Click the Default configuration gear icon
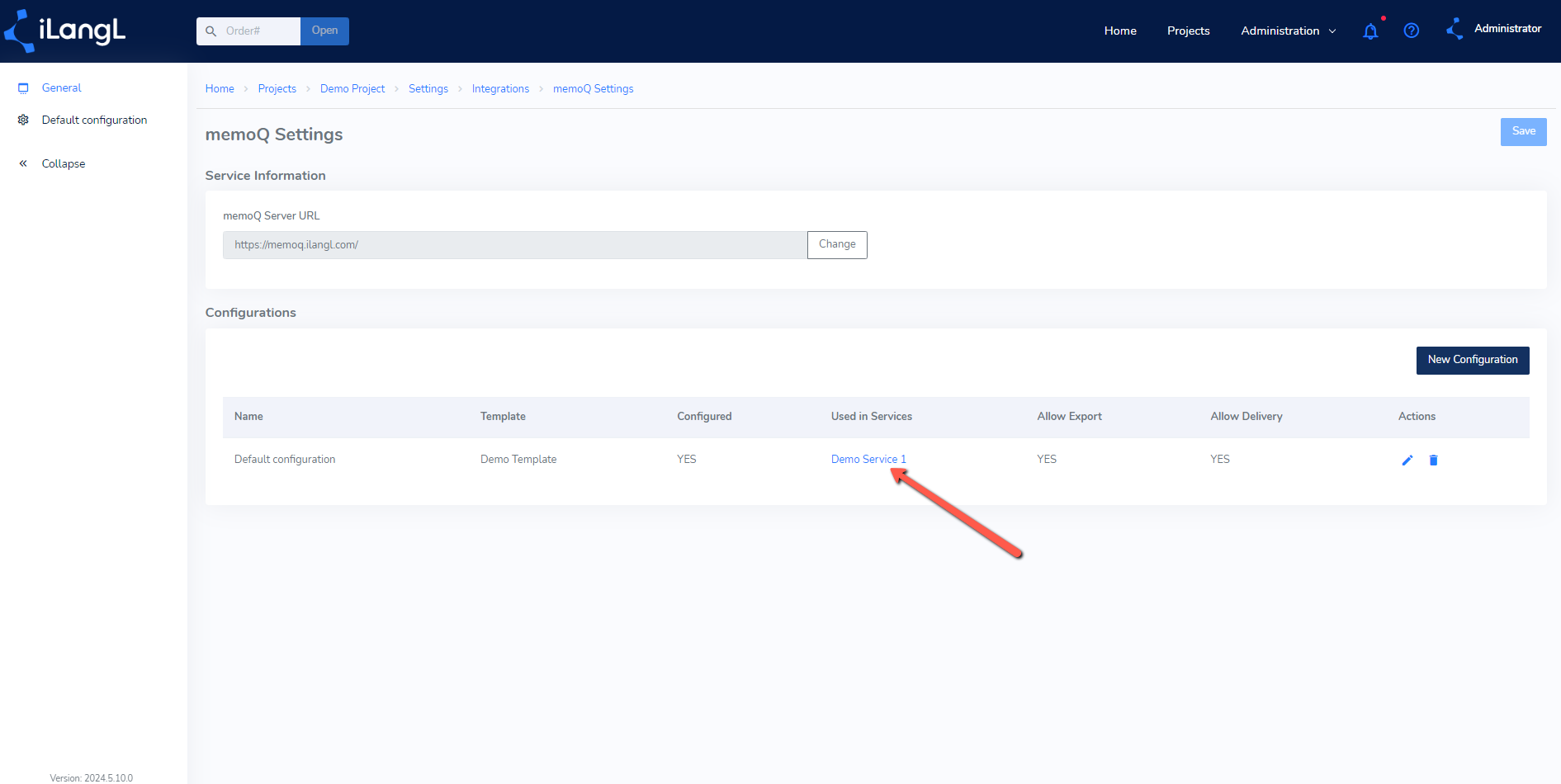The width and height of the screenshot is (1561, 784). tap(23, 120)
